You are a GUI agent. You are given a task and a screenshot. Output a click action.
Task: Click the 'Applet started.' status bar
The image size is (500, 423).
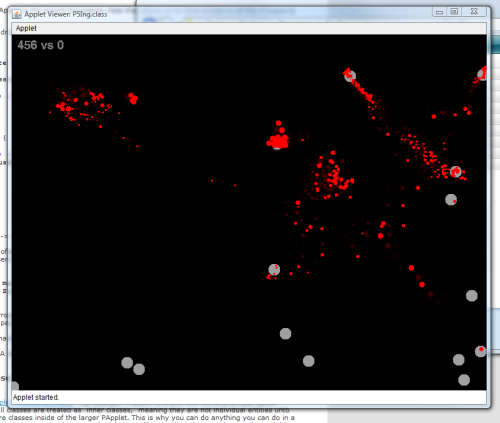249,397
